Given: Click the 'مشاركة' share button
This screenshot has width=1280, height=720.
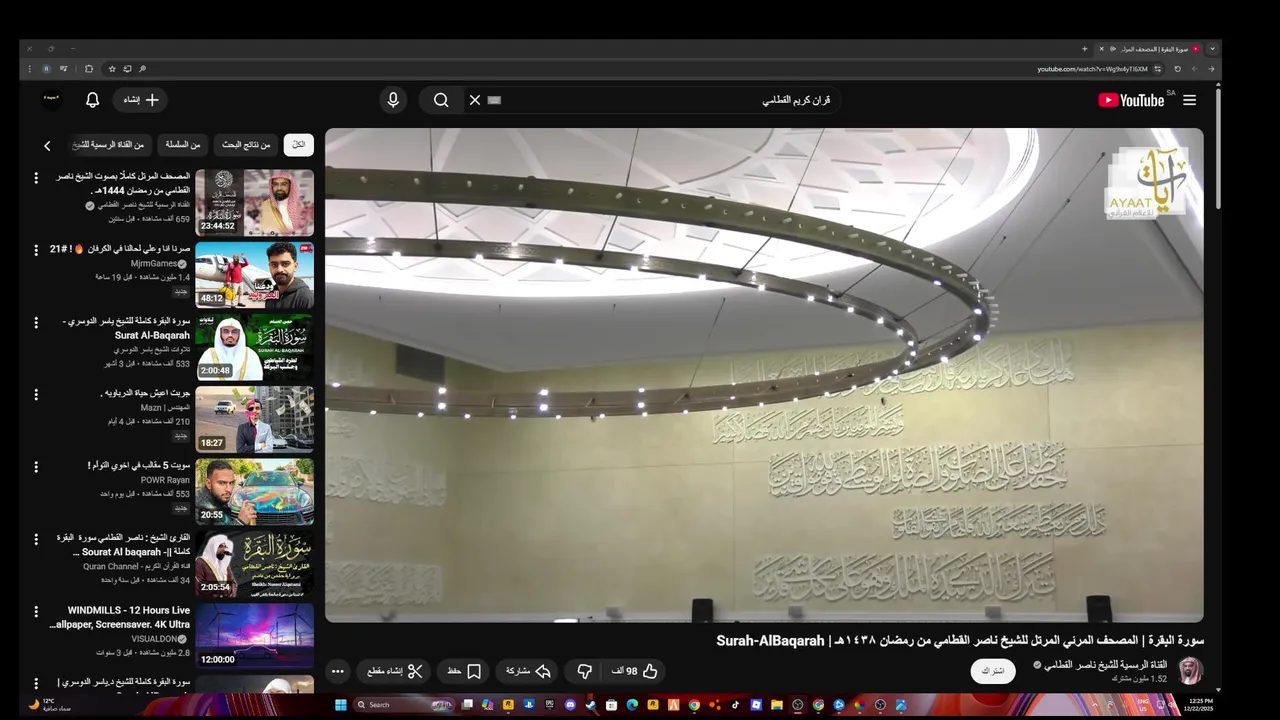Looking at the screenshot, I should pyautogui.click(x=529, y=671).
